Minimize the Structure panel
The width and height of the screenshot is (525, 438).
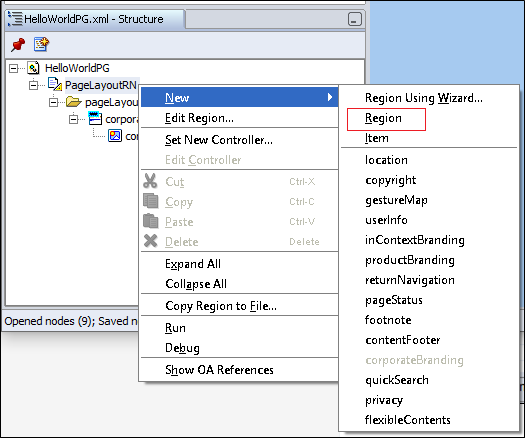[x=355, y=19]
